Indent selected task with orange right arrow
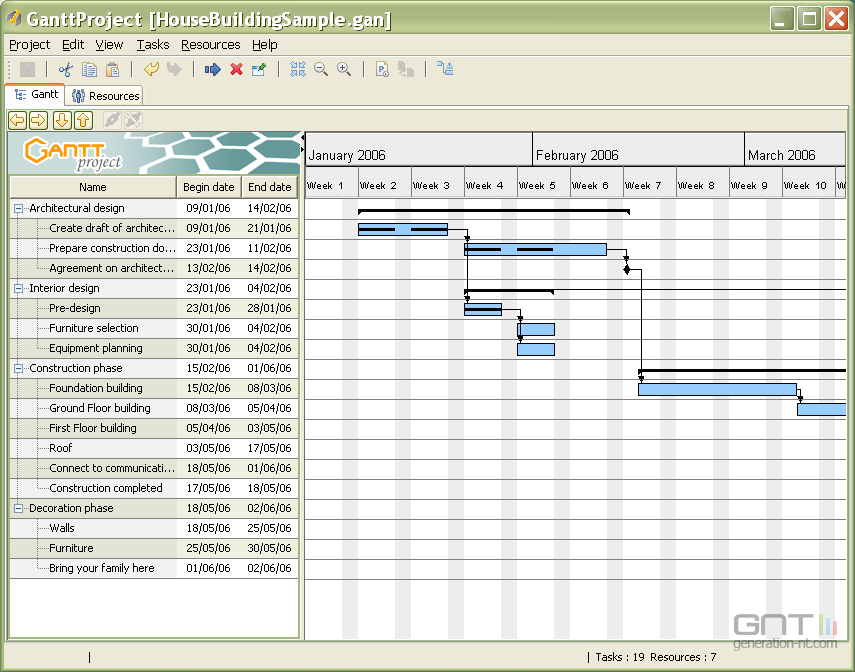 pos(39,120)
